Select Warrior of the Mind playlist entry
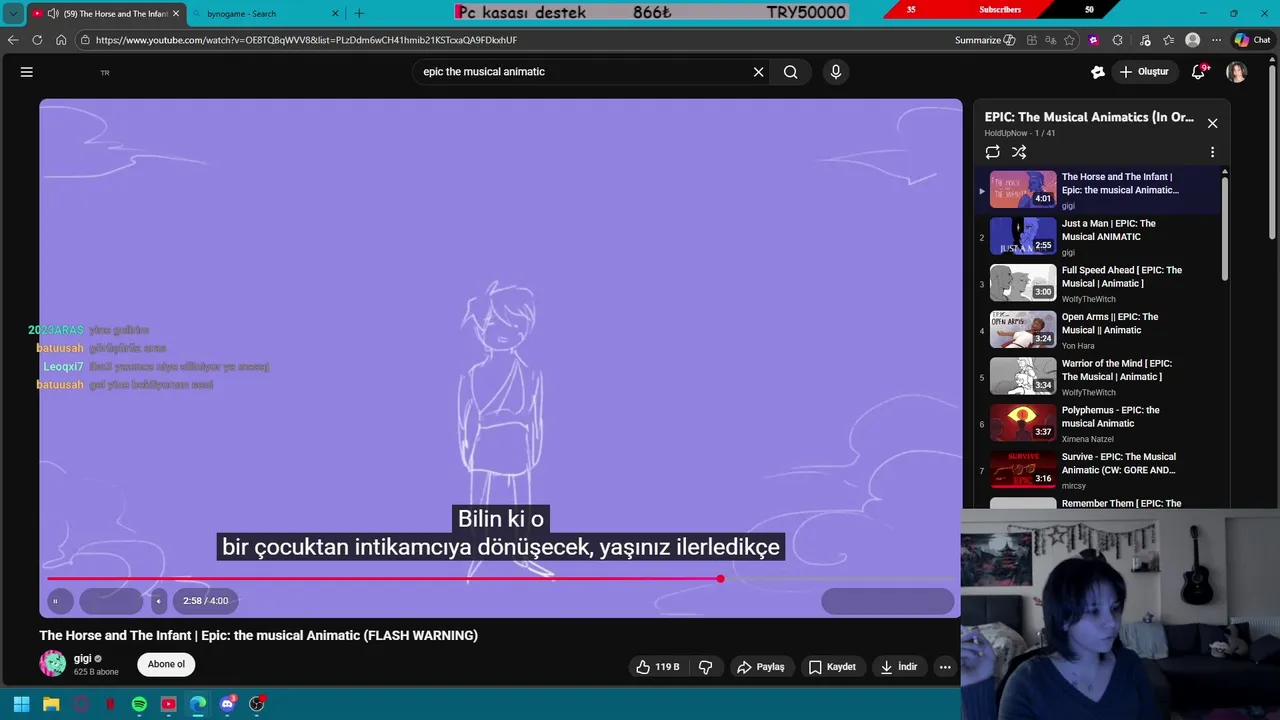The width and height of the screenshot is (1280, 720). pyautogui.click(x=1098, y=377)
